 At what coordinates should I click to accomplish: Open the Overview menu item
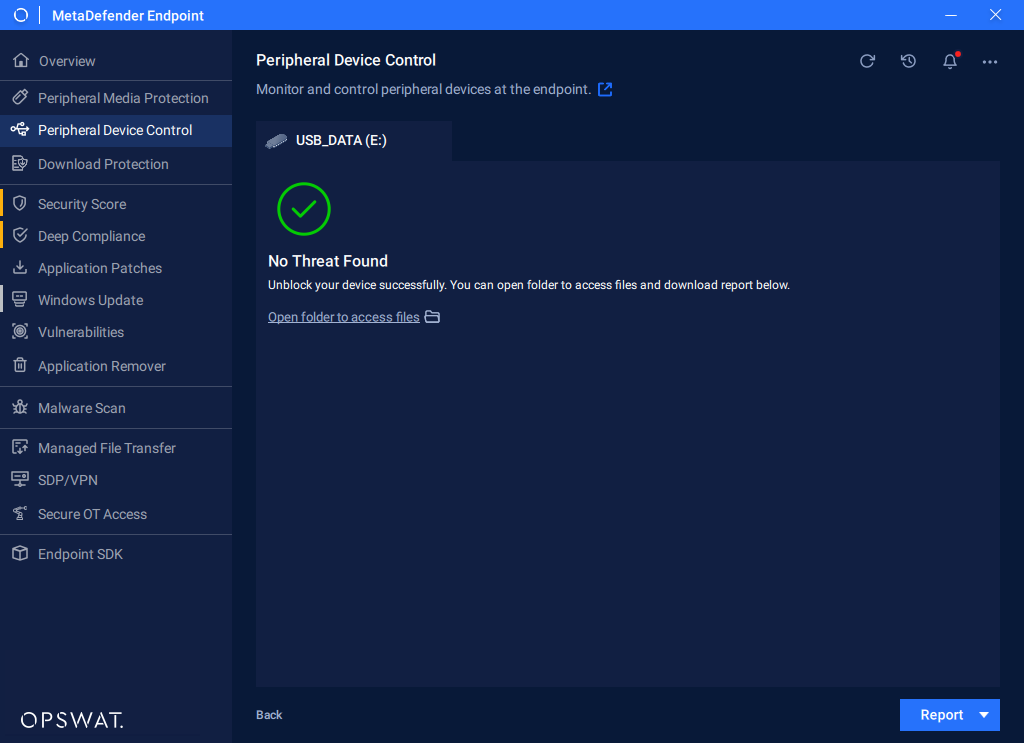point(116,61)
